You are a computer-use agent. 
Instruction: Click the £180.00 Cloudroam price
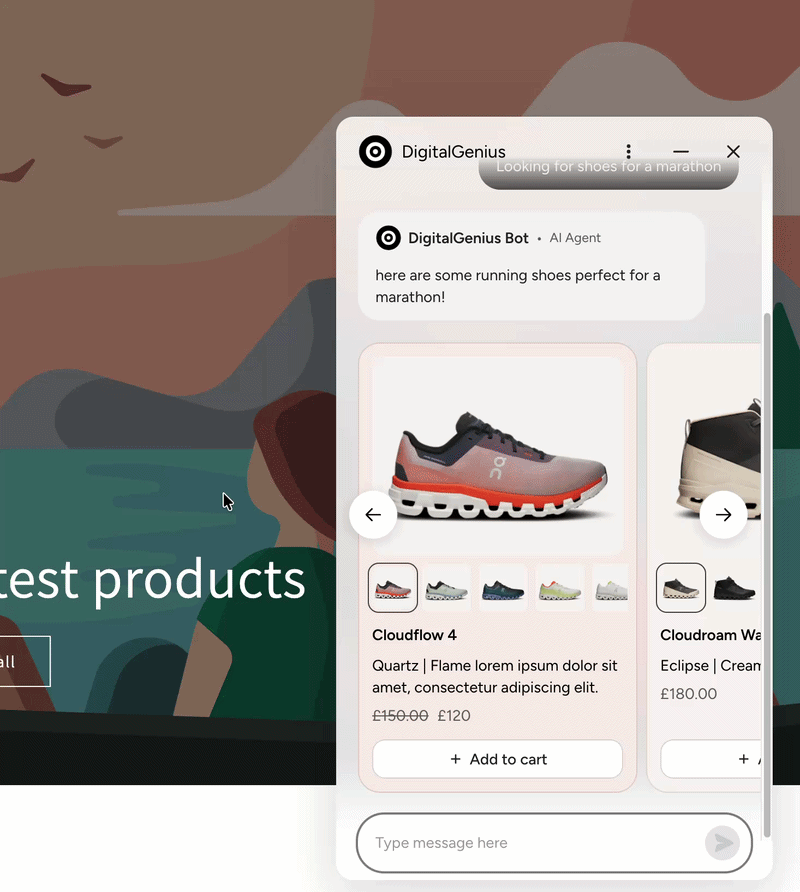(x=688, y=694)
